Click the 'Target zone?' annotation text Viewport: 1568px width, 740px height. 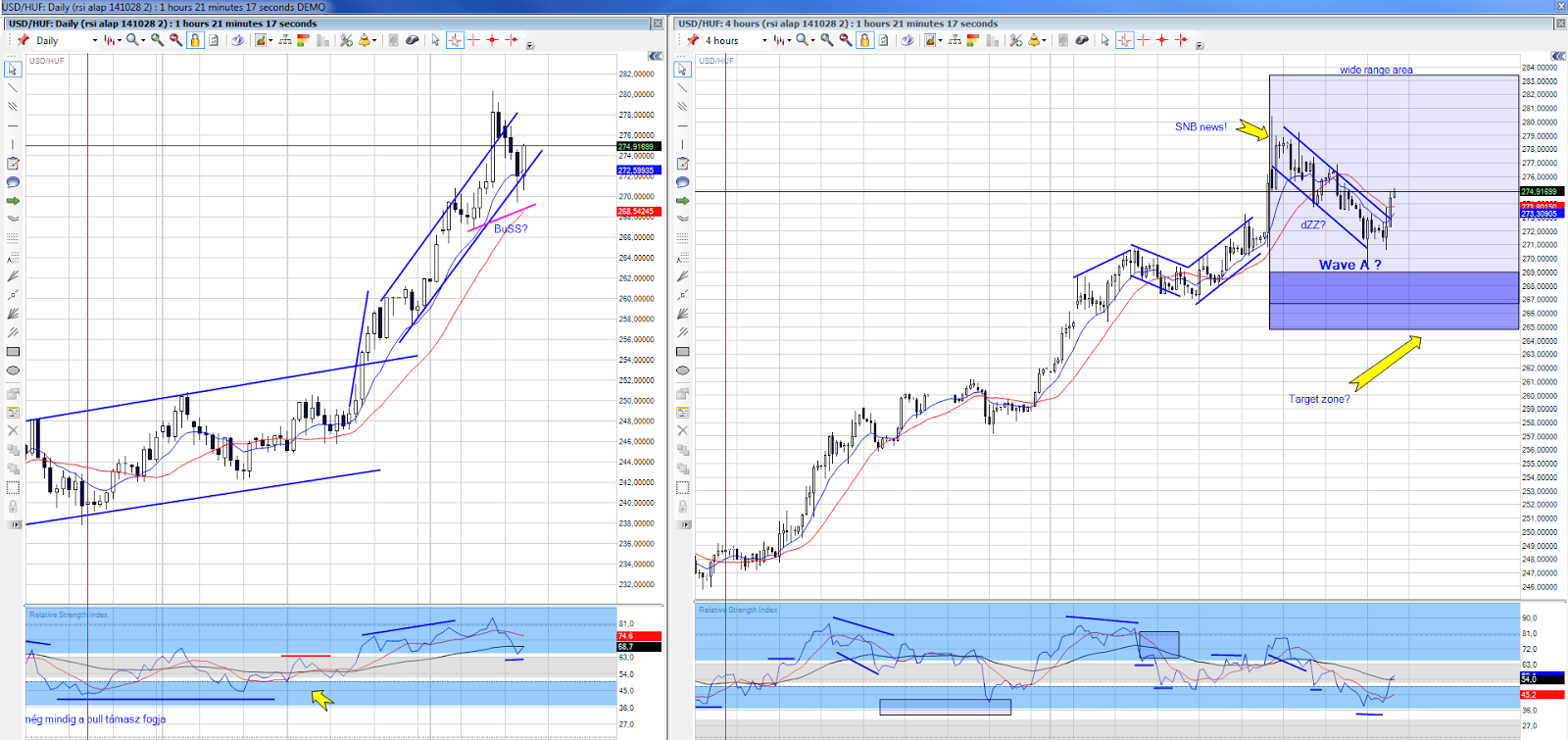[x=1319, y=399]
